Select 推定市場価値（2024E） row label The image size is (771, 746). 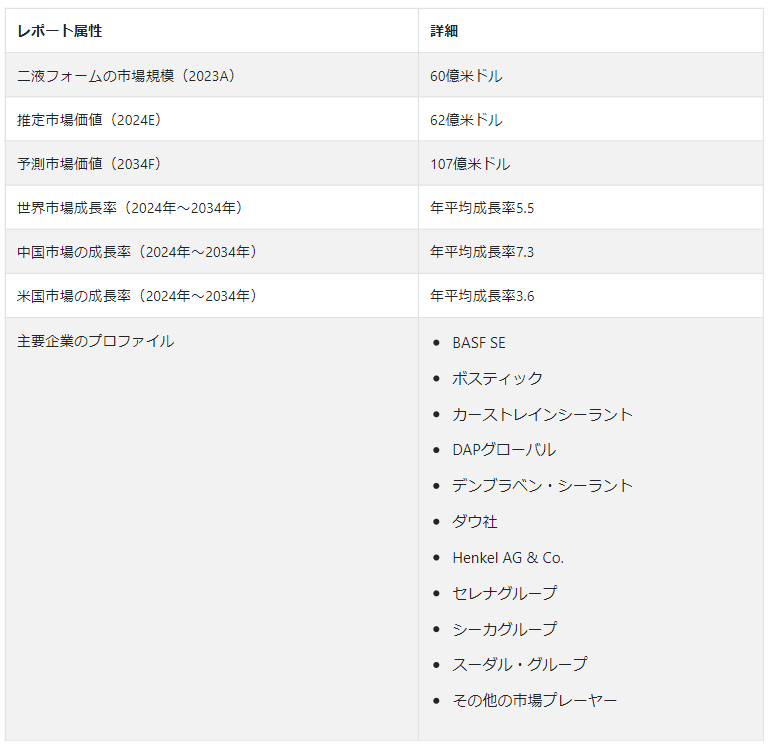click(x=90, y=119)
